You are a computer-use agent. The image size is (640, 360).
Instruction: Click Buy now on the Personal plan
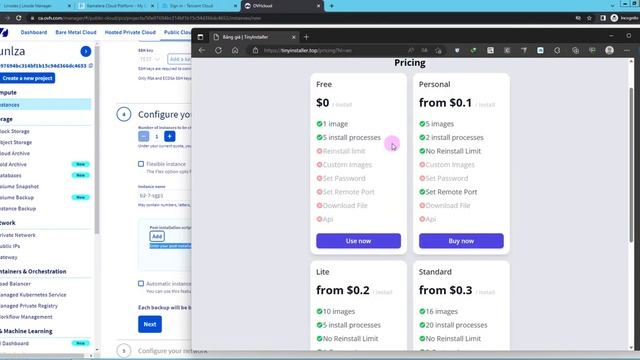click(x=461, y=241)
